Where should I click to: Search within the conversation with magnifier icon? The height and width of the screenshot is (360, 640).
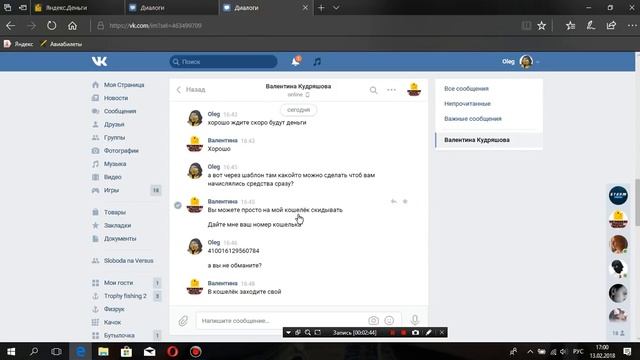click(x=373, y=90)
